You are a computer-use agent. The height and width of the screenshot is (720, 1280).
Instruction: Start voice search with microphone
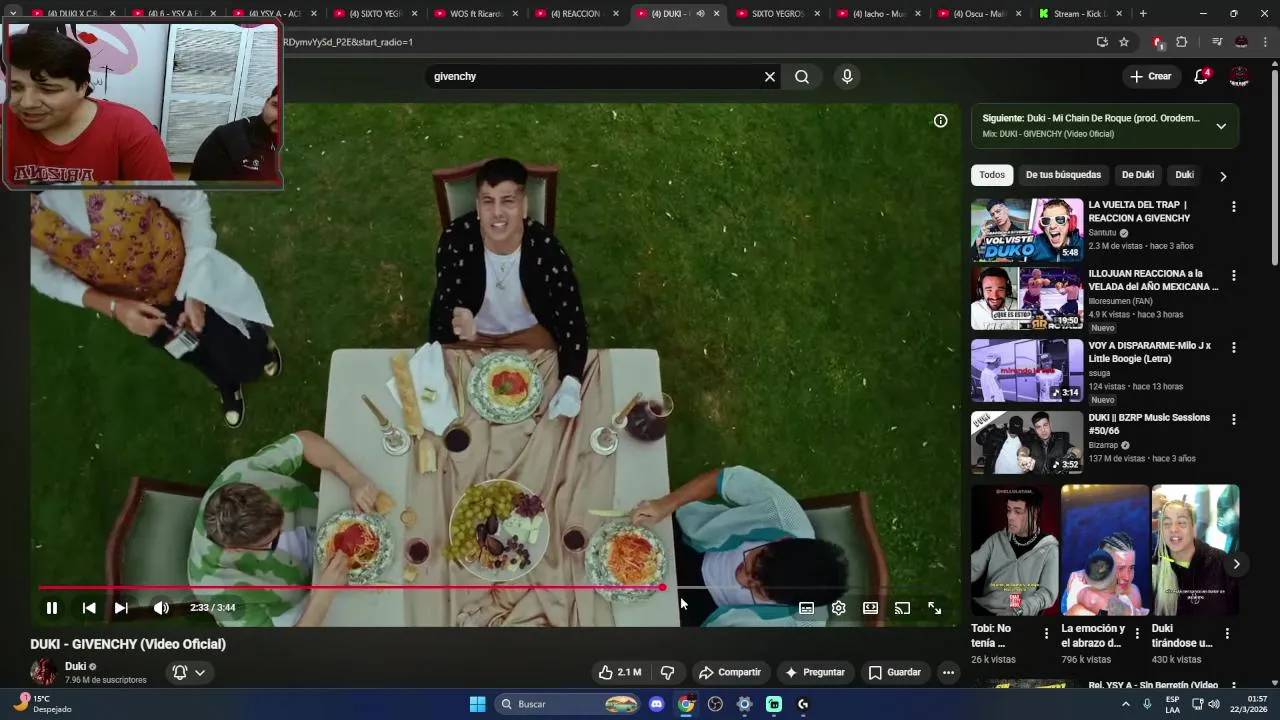[847, 77]
